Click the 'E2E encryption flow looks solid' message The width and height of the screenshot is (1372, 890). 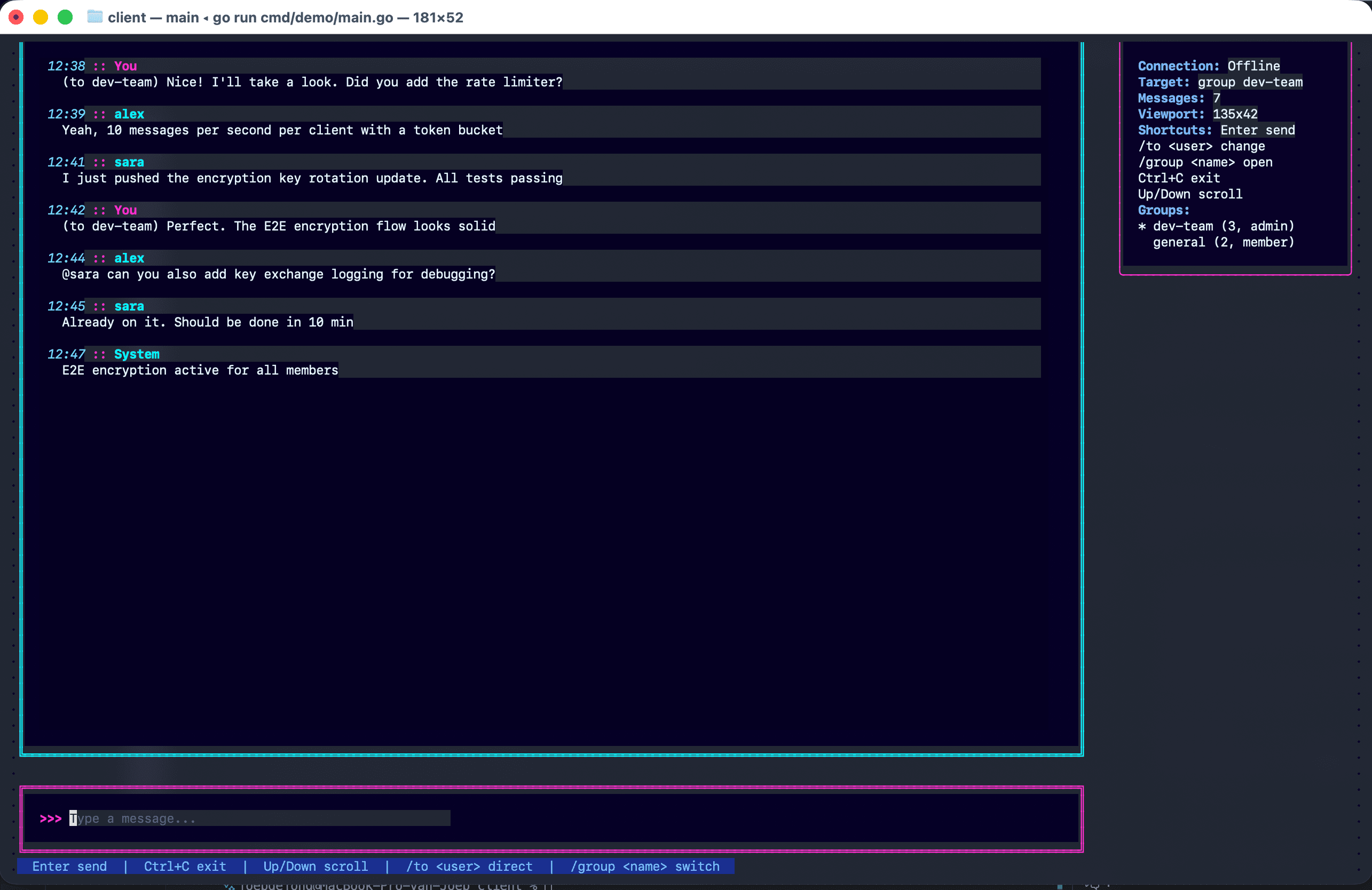tap(279, 226)
